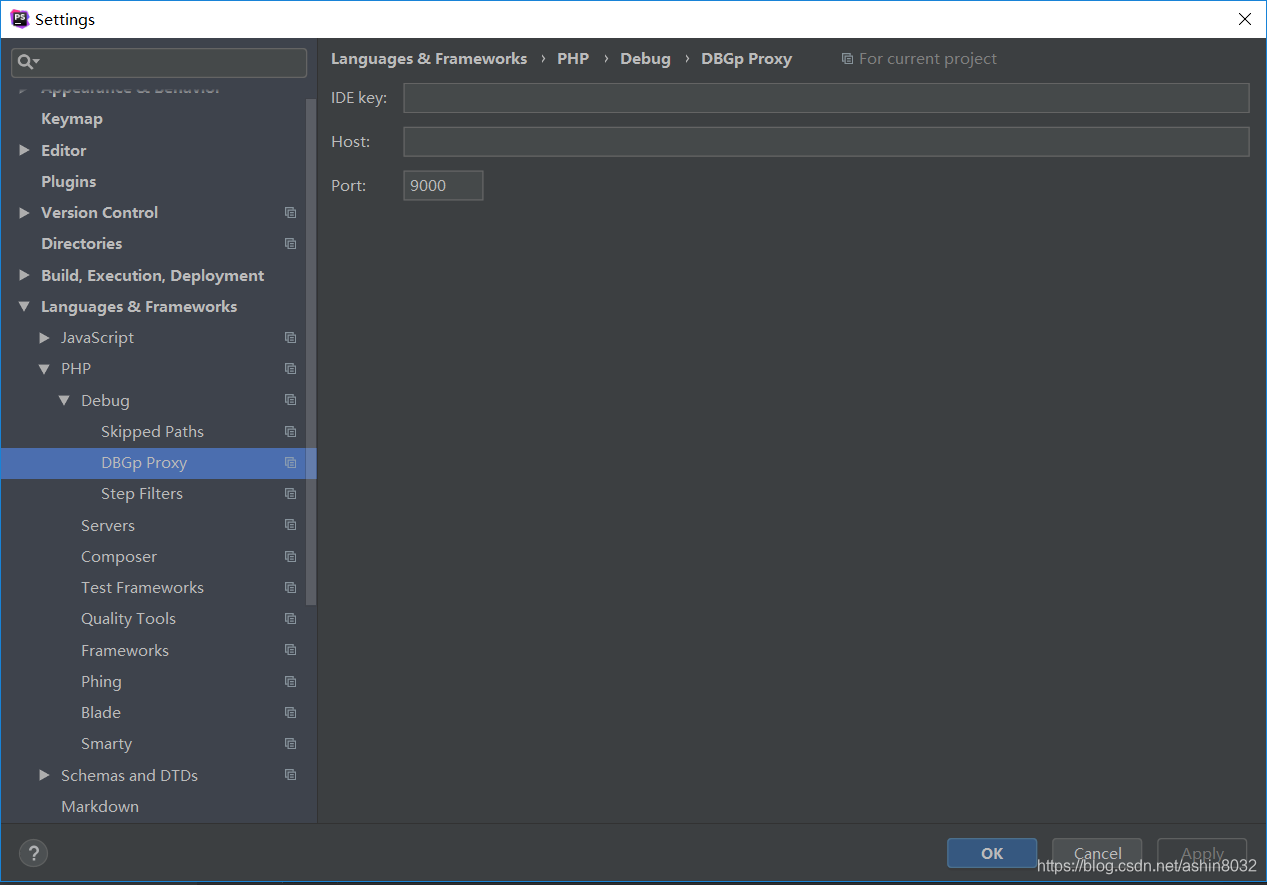Click the project-level icon beside Debug
1267x885 pixels.
tap(290, 400)
